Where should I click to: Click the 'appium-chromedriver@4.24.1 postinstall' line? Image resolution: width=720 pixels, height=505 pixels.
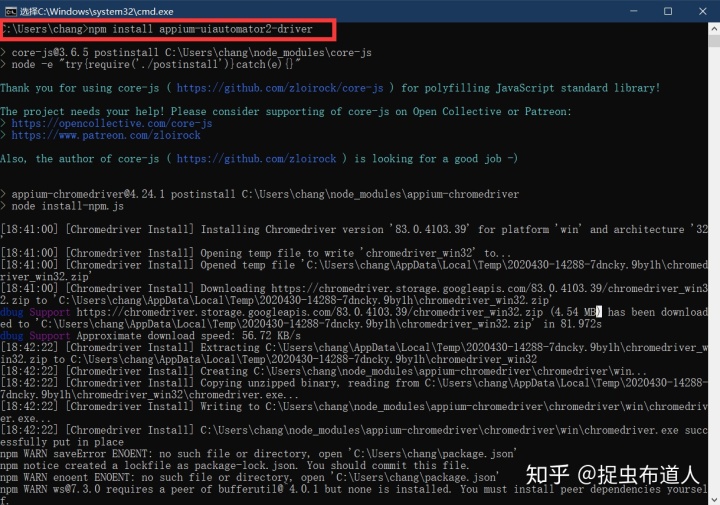259,194
